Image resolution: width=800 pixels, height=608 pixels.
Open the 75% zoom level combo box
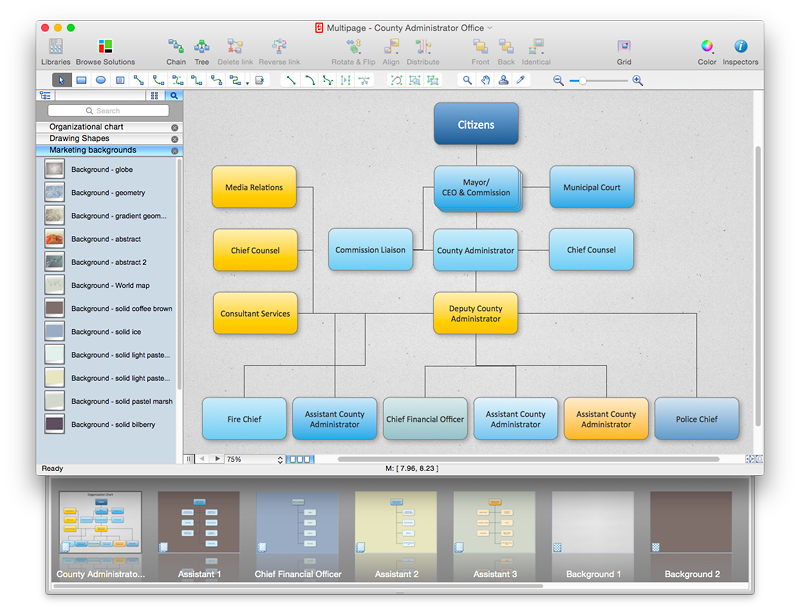click(255, 459)
